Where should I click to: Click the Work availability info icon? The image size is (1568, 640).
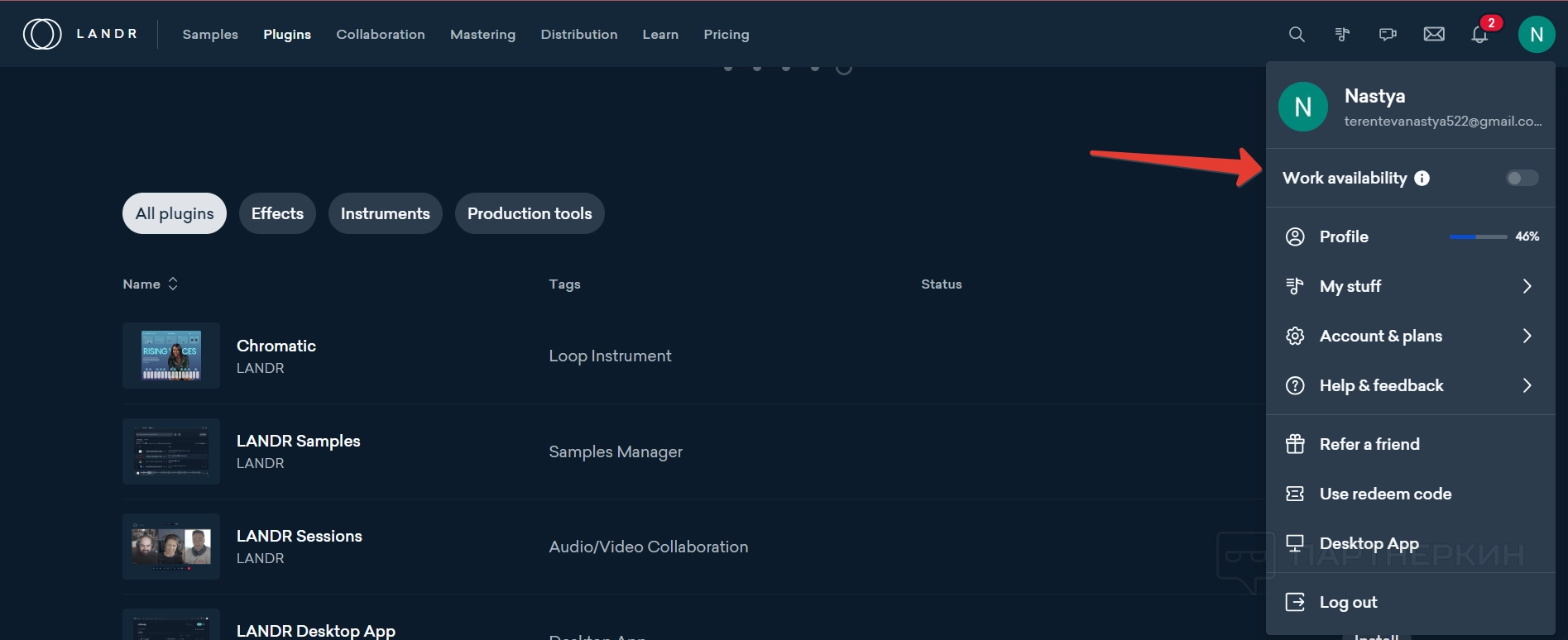click(x=1422, y=178)
